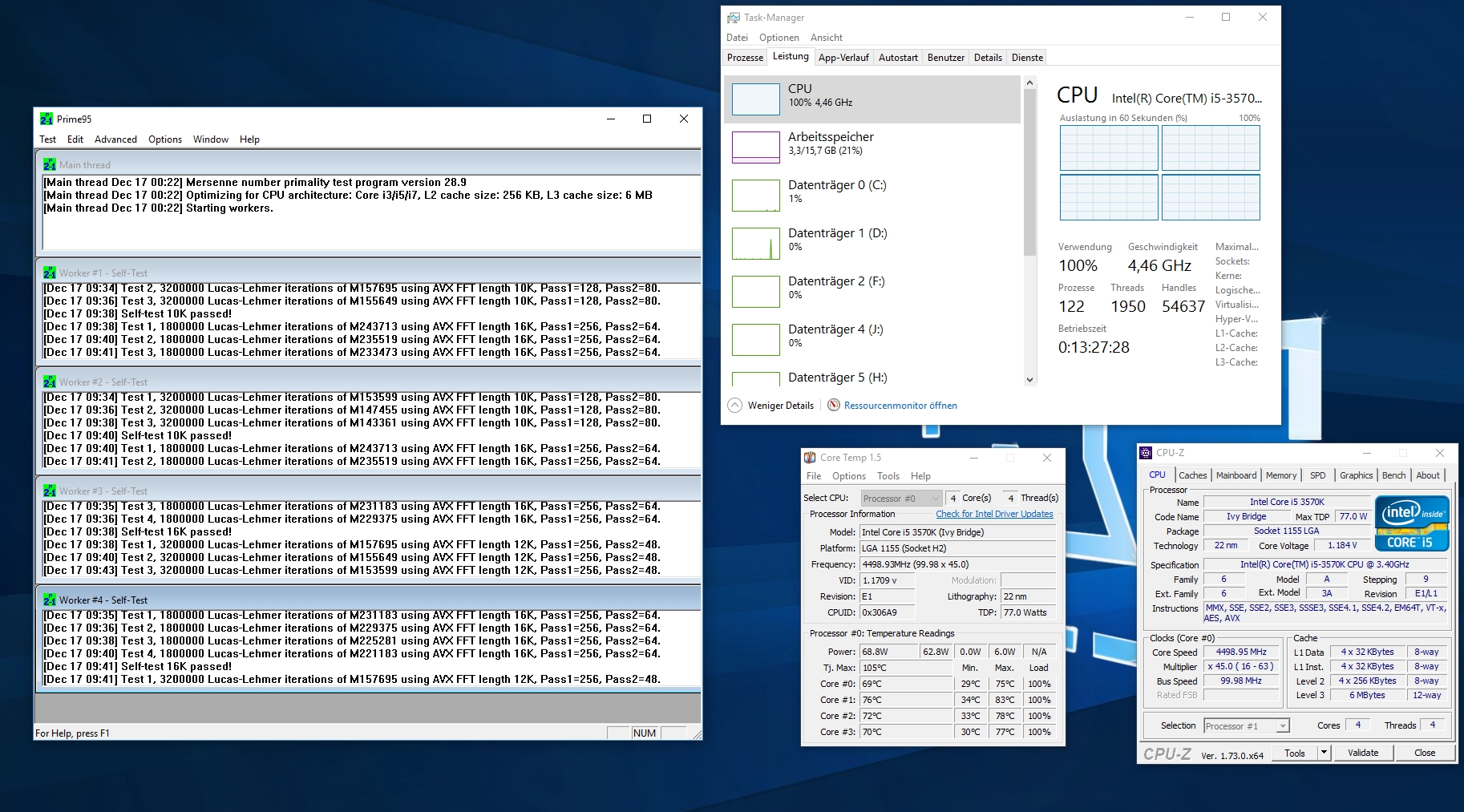Click the Ressourcenmonitor icon in Task-Manager

pyautogui.click(x=834, y=405)
